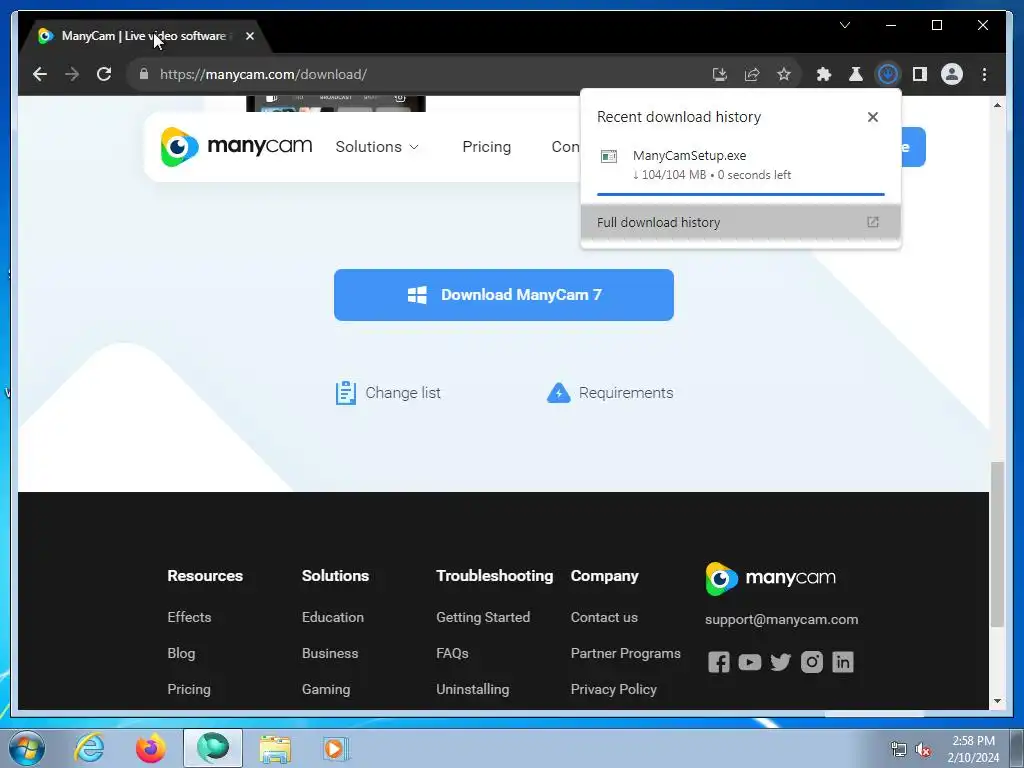Open ManyCam Facebook page icon
Viewport: 1024px width, 768px height.
click(718, 662)
